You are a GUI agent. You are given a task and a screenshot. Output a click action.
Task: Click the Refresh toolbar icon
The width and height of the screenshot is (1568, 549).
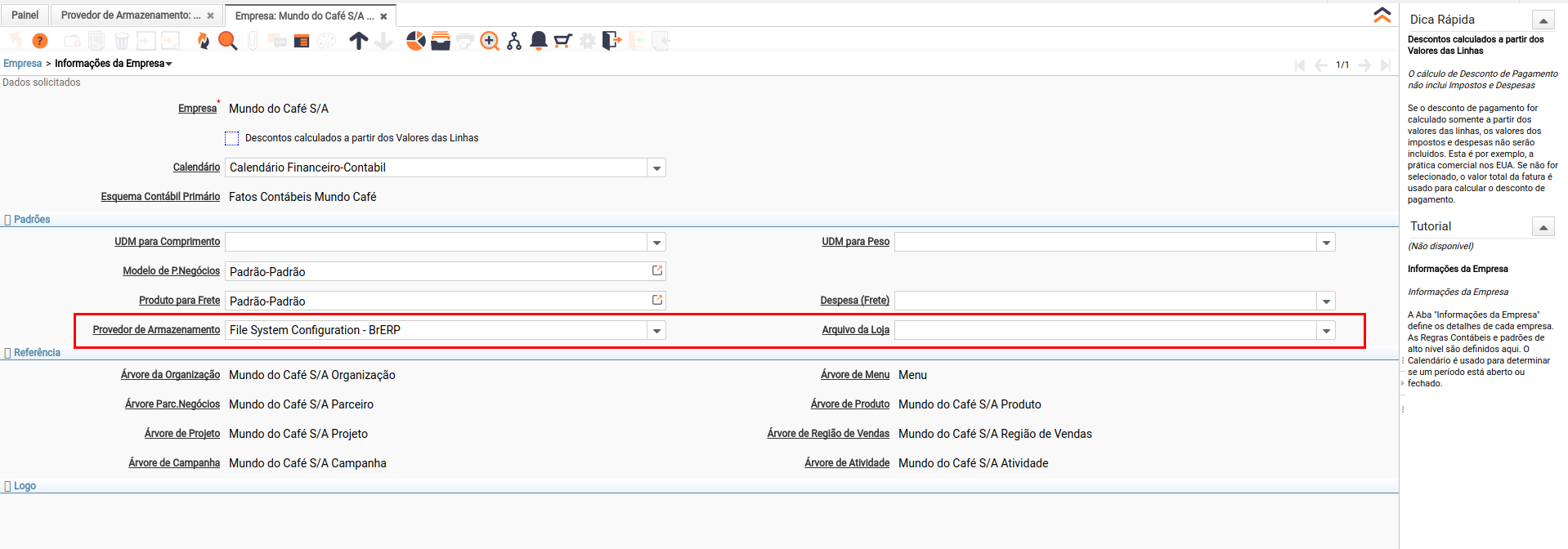203,41
